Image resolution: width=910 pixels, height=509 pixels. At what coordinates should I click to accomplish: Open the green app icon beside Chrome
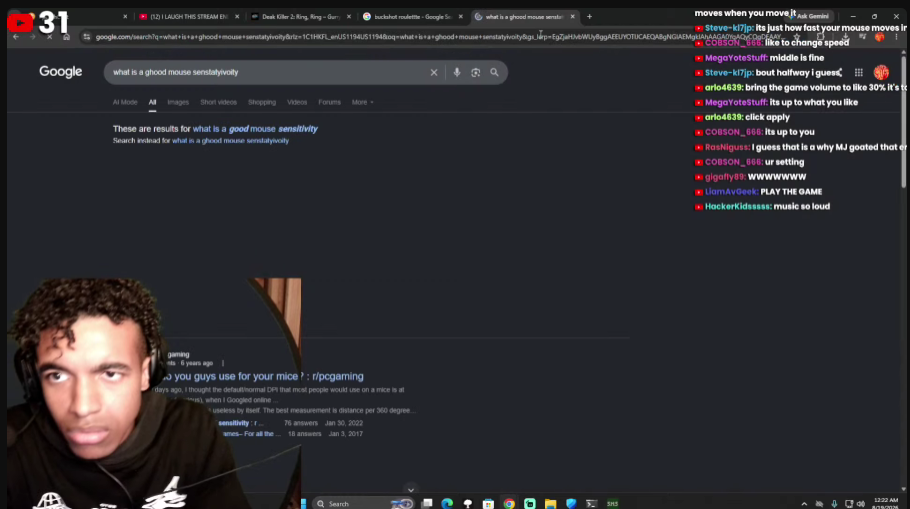point(530,503)
